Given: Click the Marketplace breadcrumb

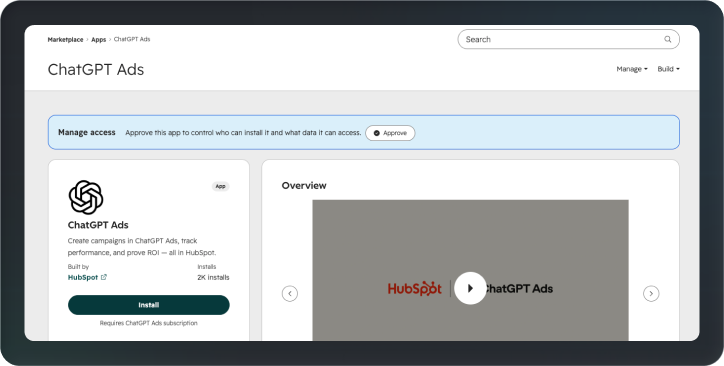Looking at the screenshot, I should click(66, 40).
